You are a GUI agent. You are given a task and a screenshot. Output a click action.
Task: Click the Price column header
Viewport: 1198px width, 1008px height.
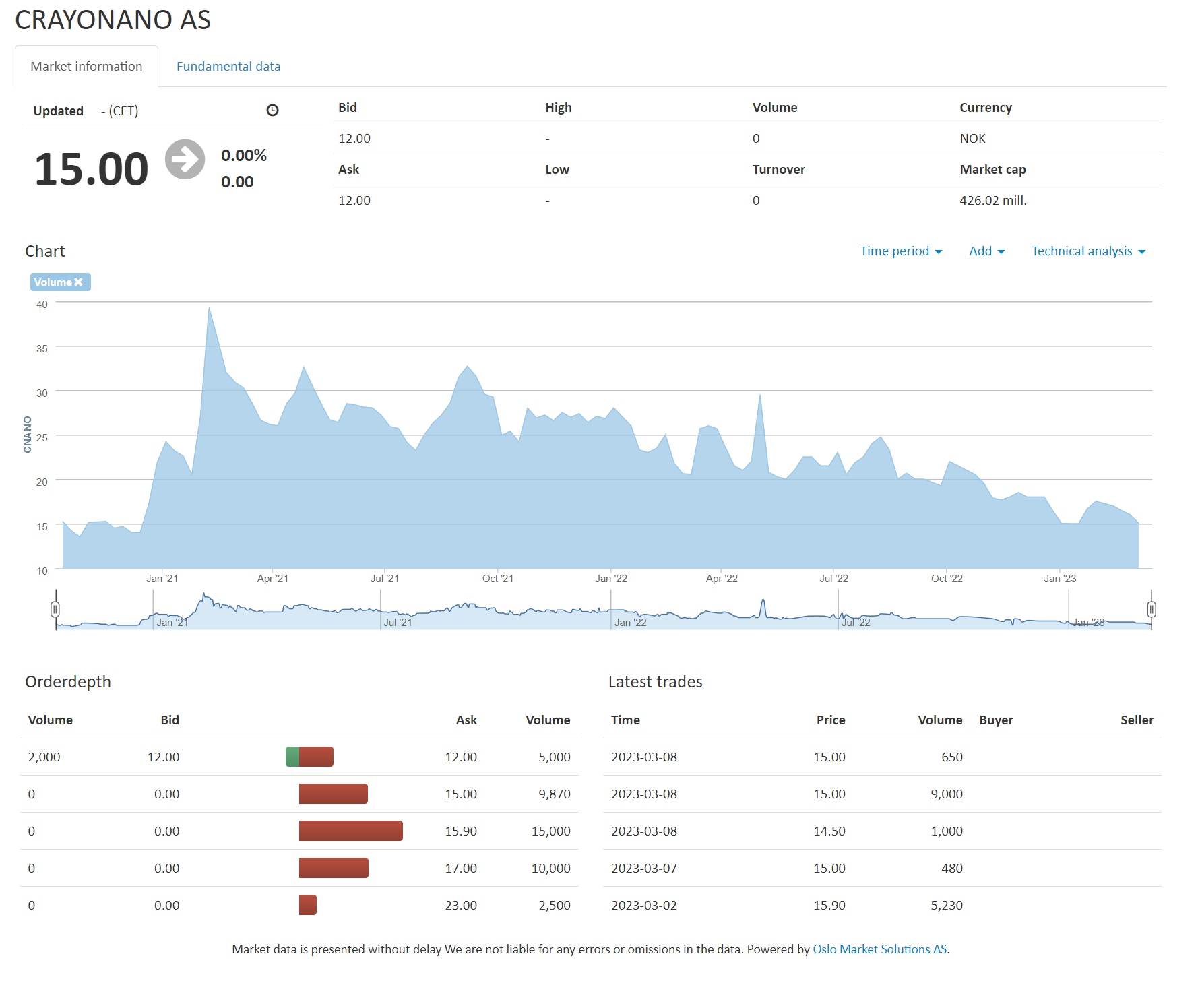click(831, 720)
